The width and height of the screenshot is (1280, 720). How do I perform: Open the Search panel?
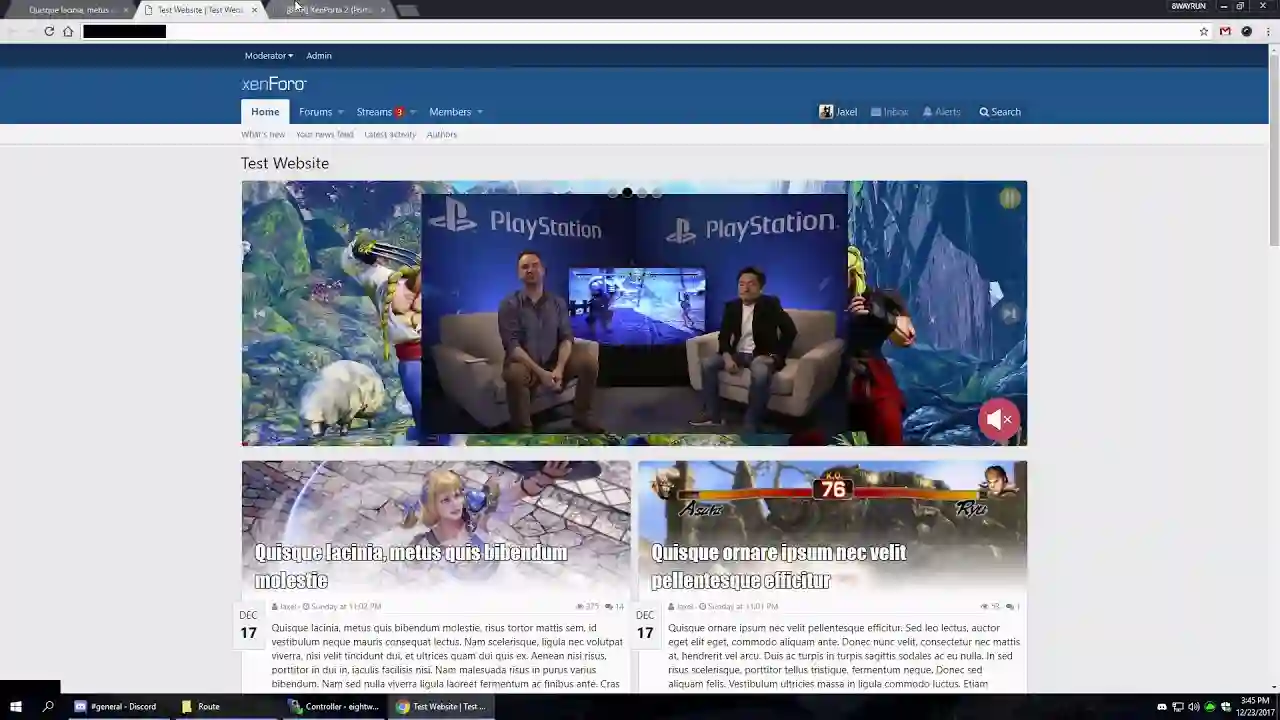click(1000, 112)
